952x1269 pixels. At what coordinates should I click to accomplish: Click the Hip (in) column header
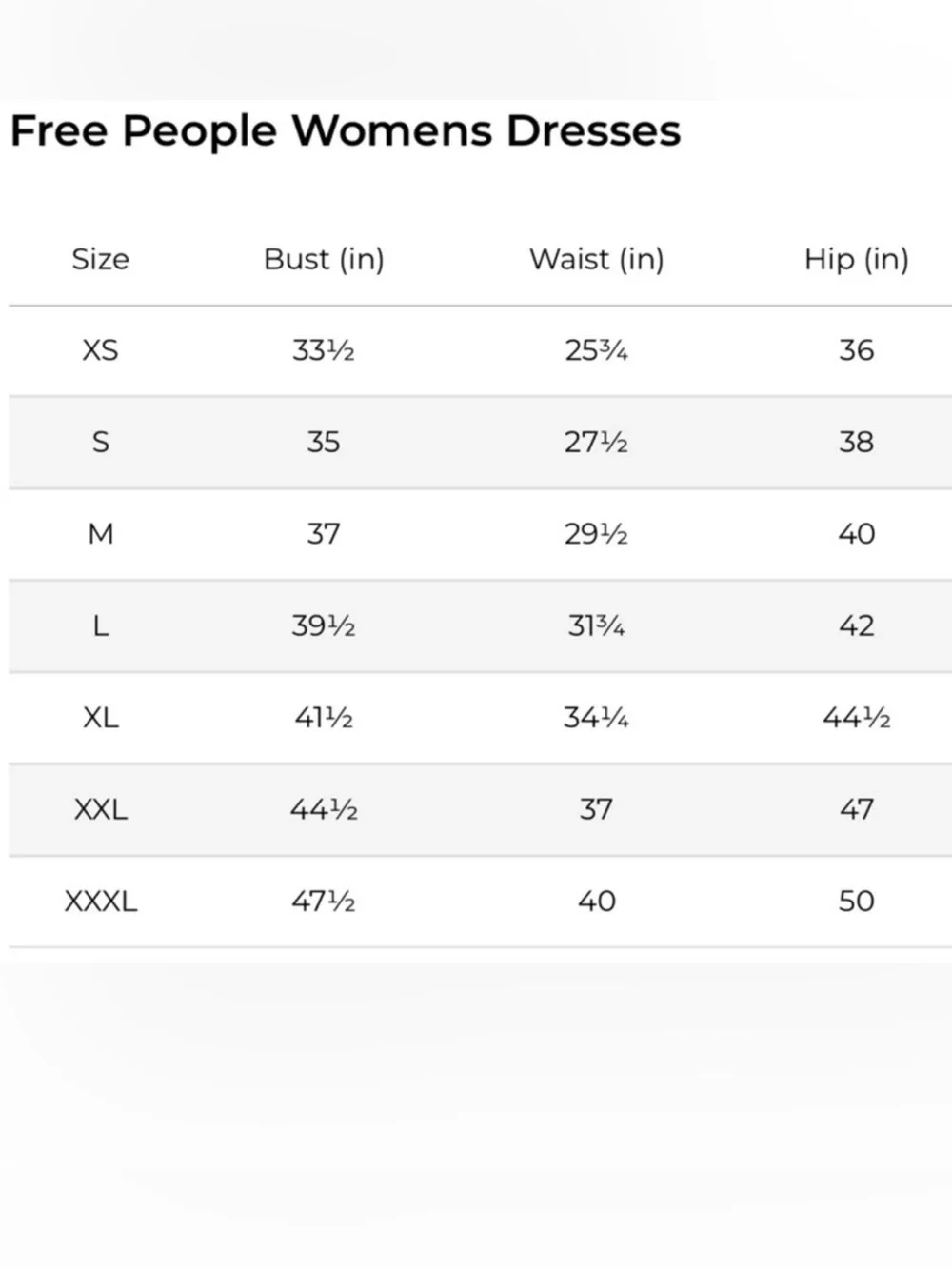click(x=857, y=259)
